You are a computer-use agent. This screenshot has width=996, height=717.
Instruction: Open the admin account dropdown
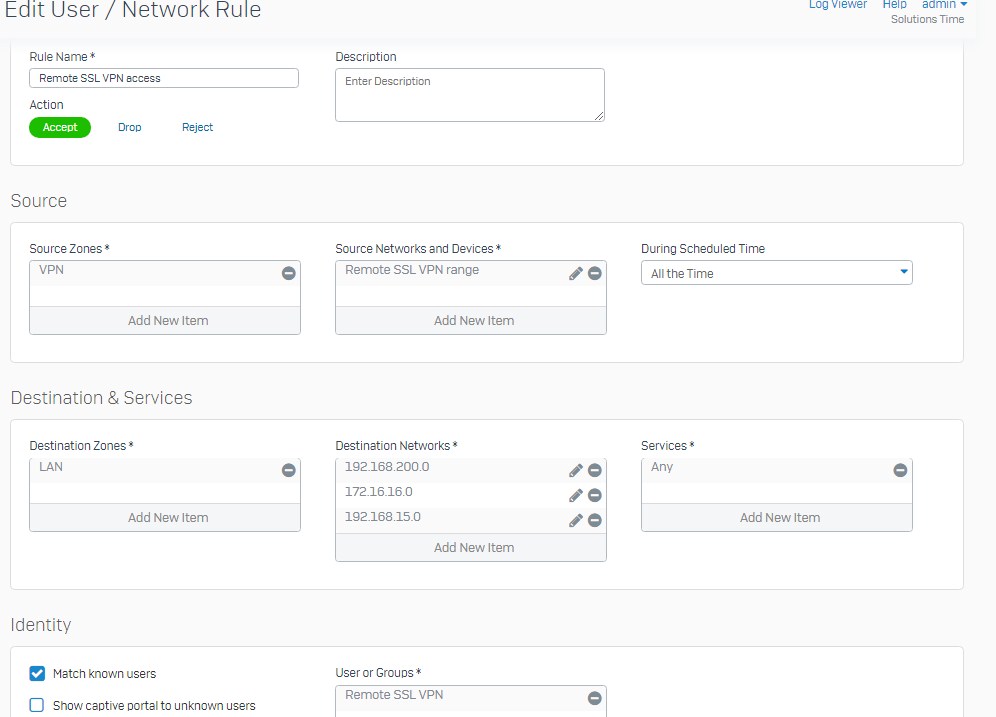click(x=945, y=4)
